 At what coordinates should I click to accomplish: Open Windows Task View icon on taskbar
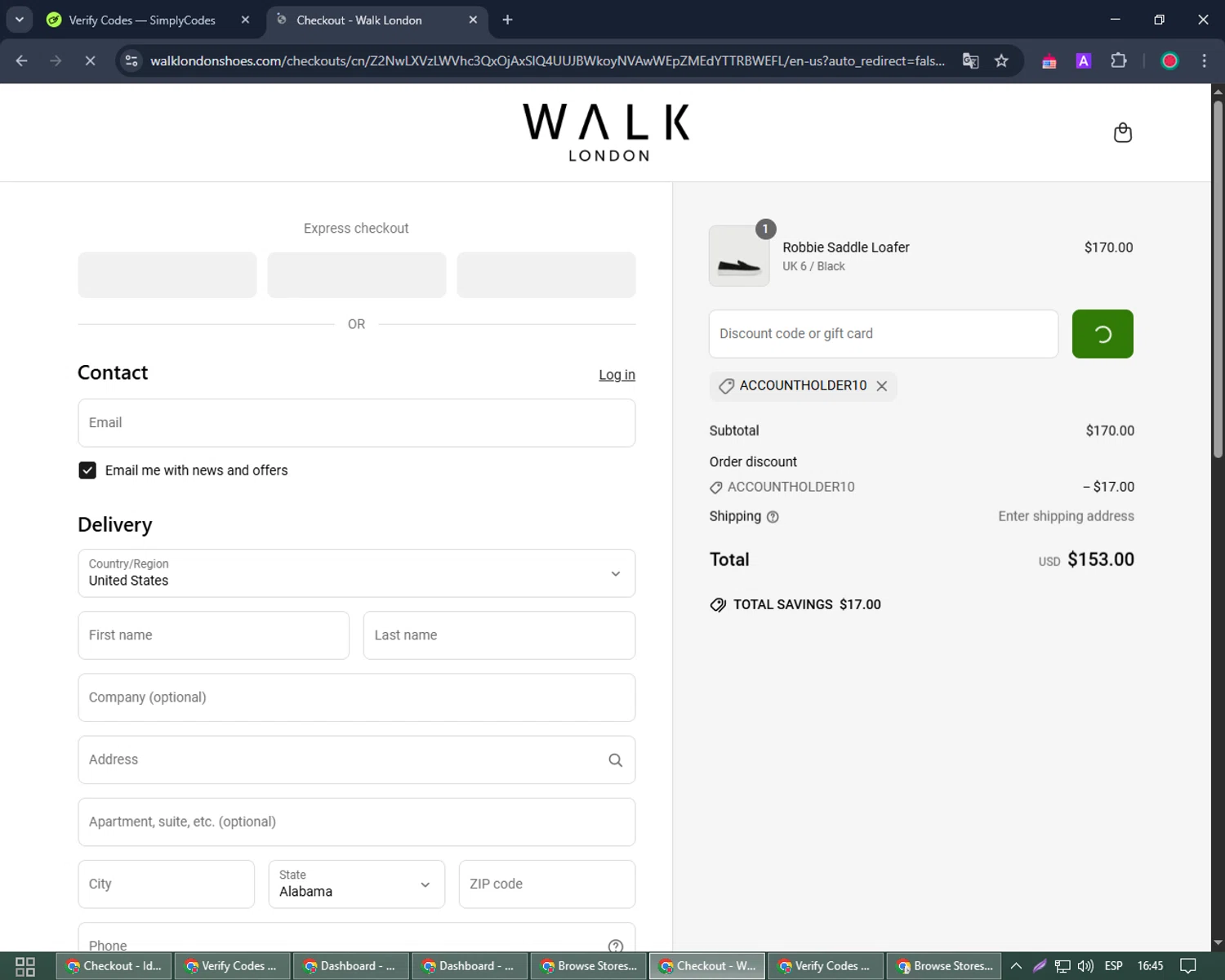(25, 966)
